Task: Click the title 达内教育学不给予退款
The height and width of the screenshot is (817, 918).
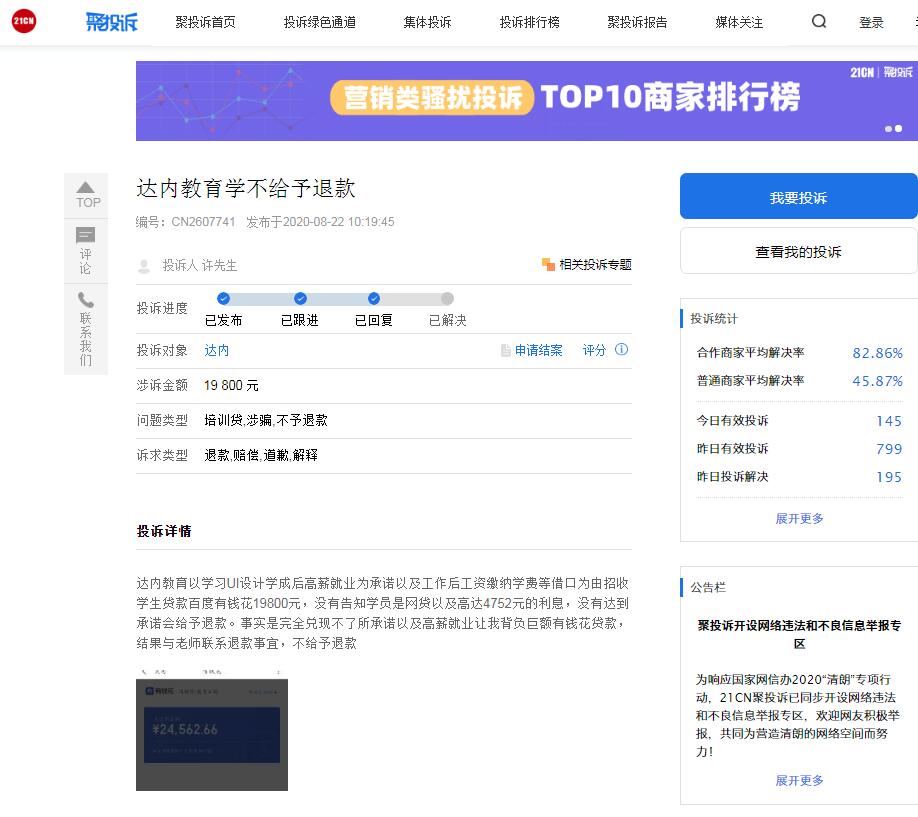Action: [x=246, y=189]
